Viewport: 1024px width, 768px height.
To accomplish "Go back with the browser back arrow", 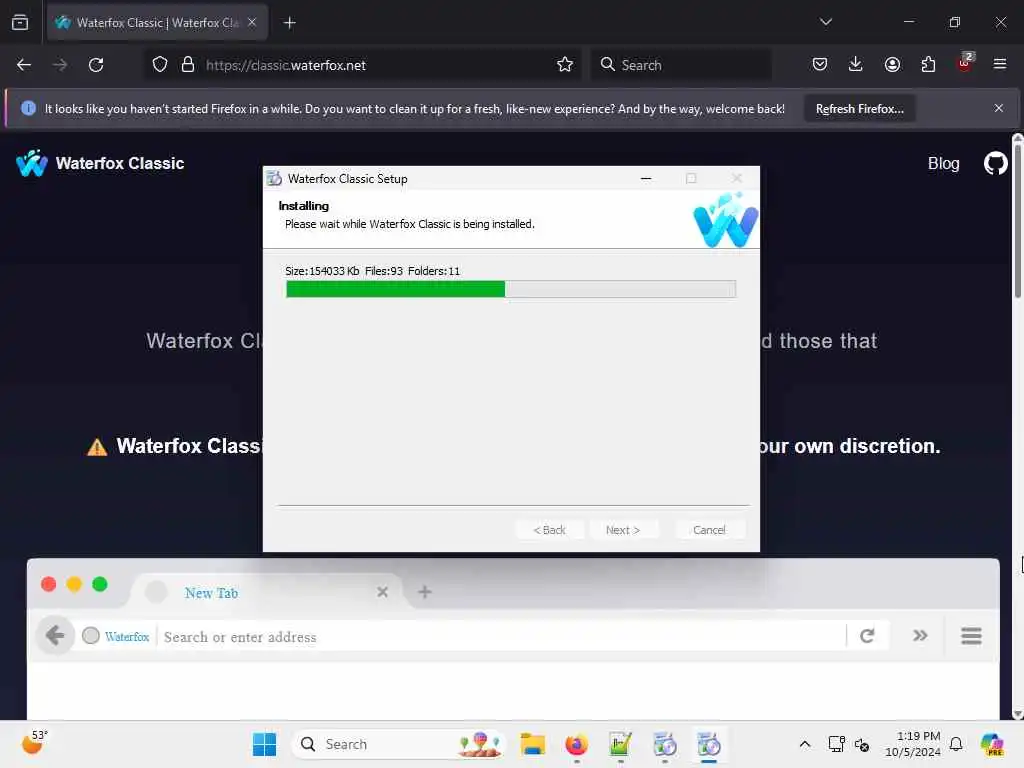I will 24,65.
